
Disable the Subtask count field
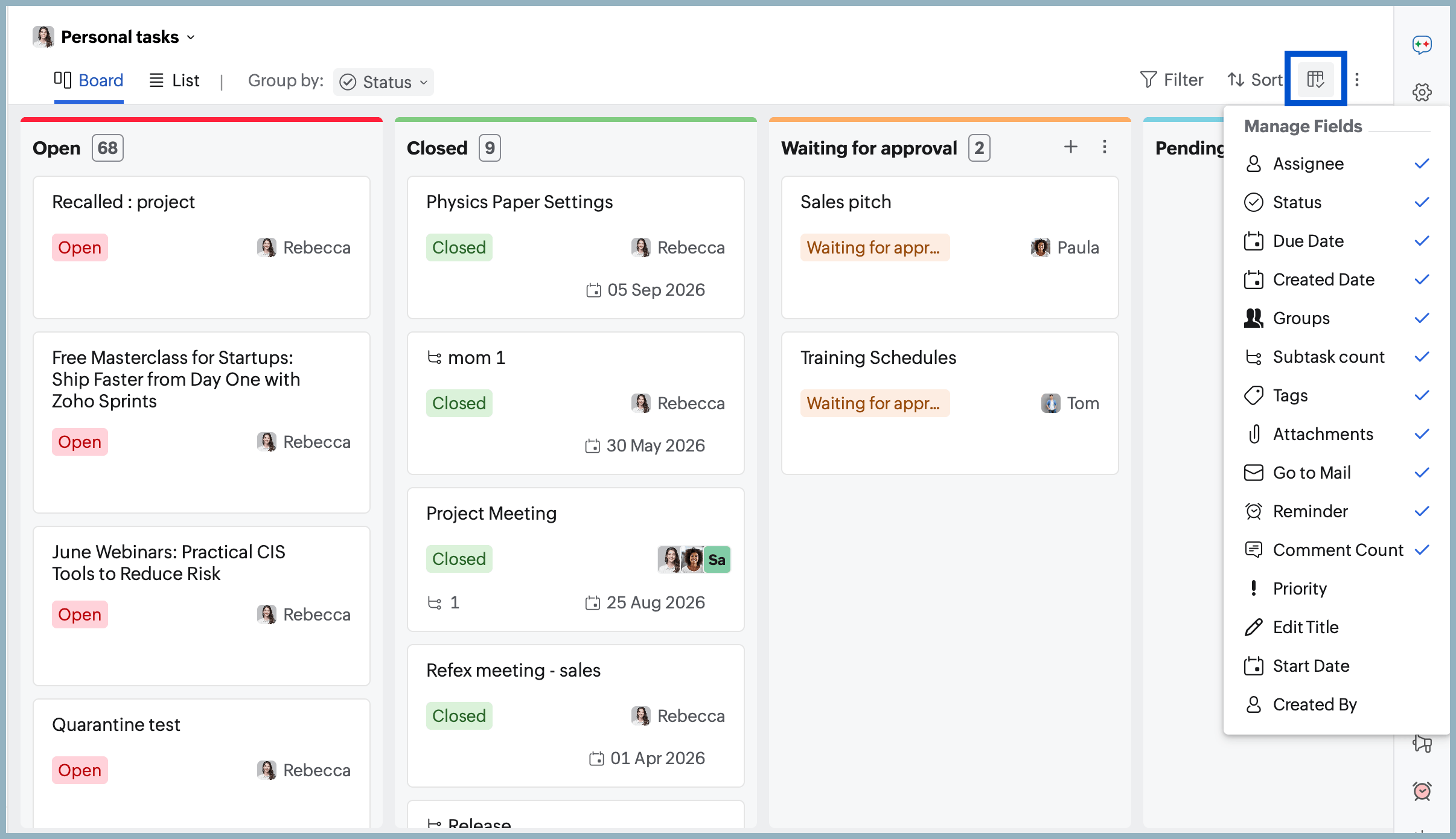coord(1336,357)
